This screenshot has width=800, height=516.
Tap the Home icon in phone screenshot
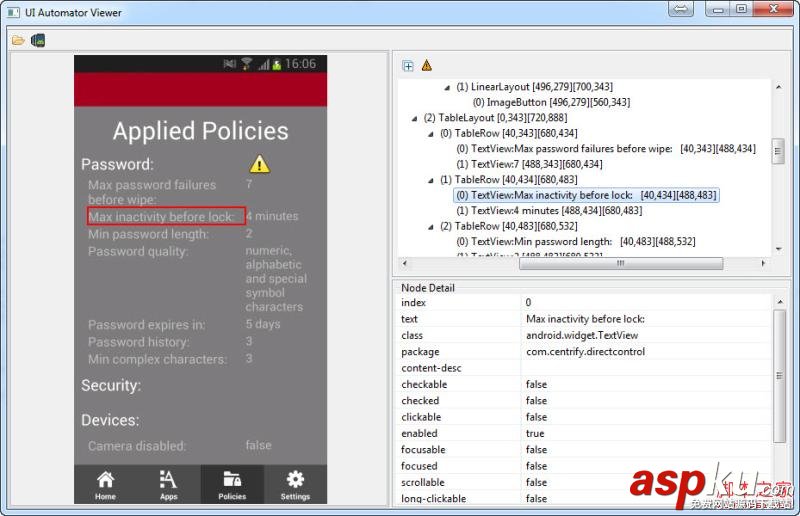click(x=105, y=484)
